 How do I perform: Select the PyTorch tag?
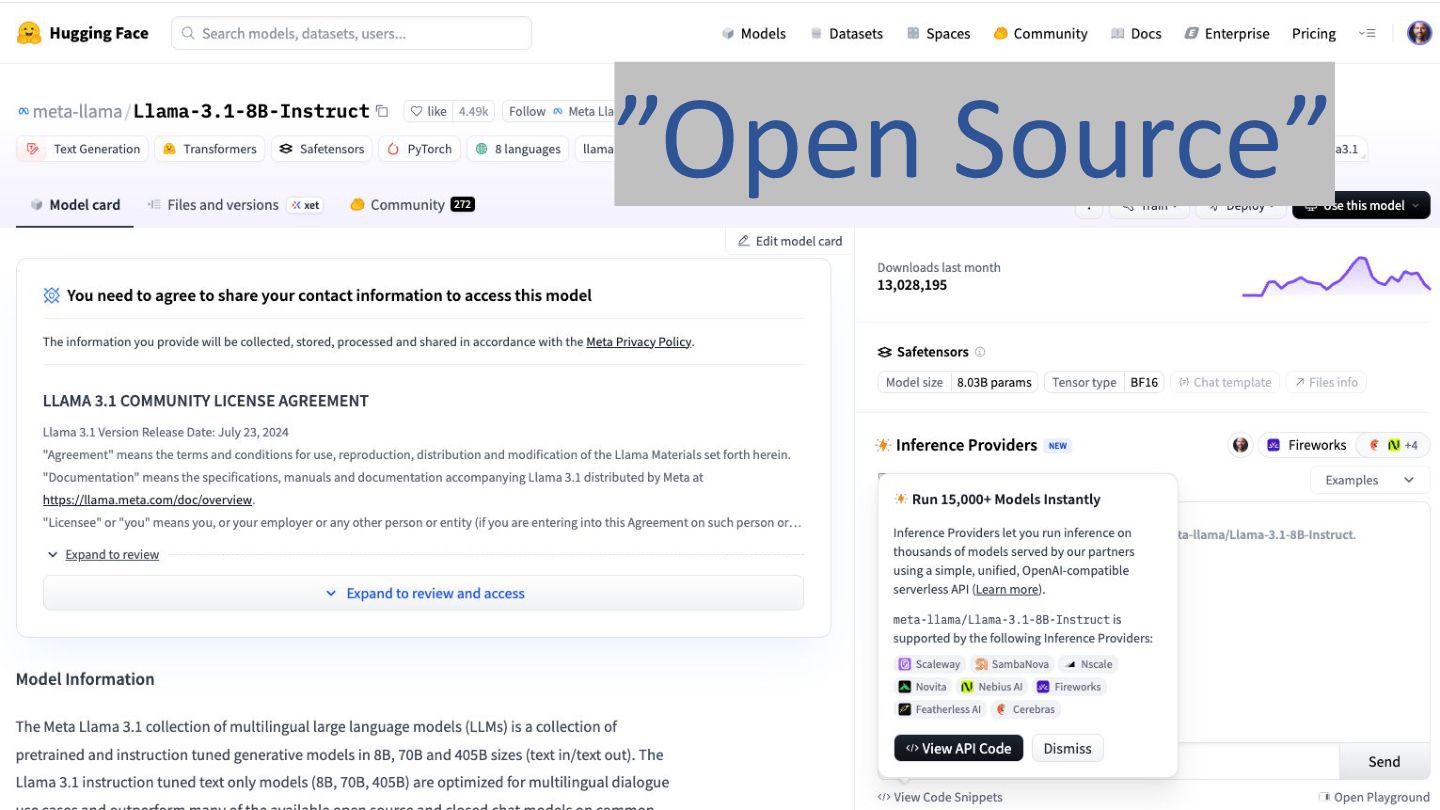[x=419, y=149]
